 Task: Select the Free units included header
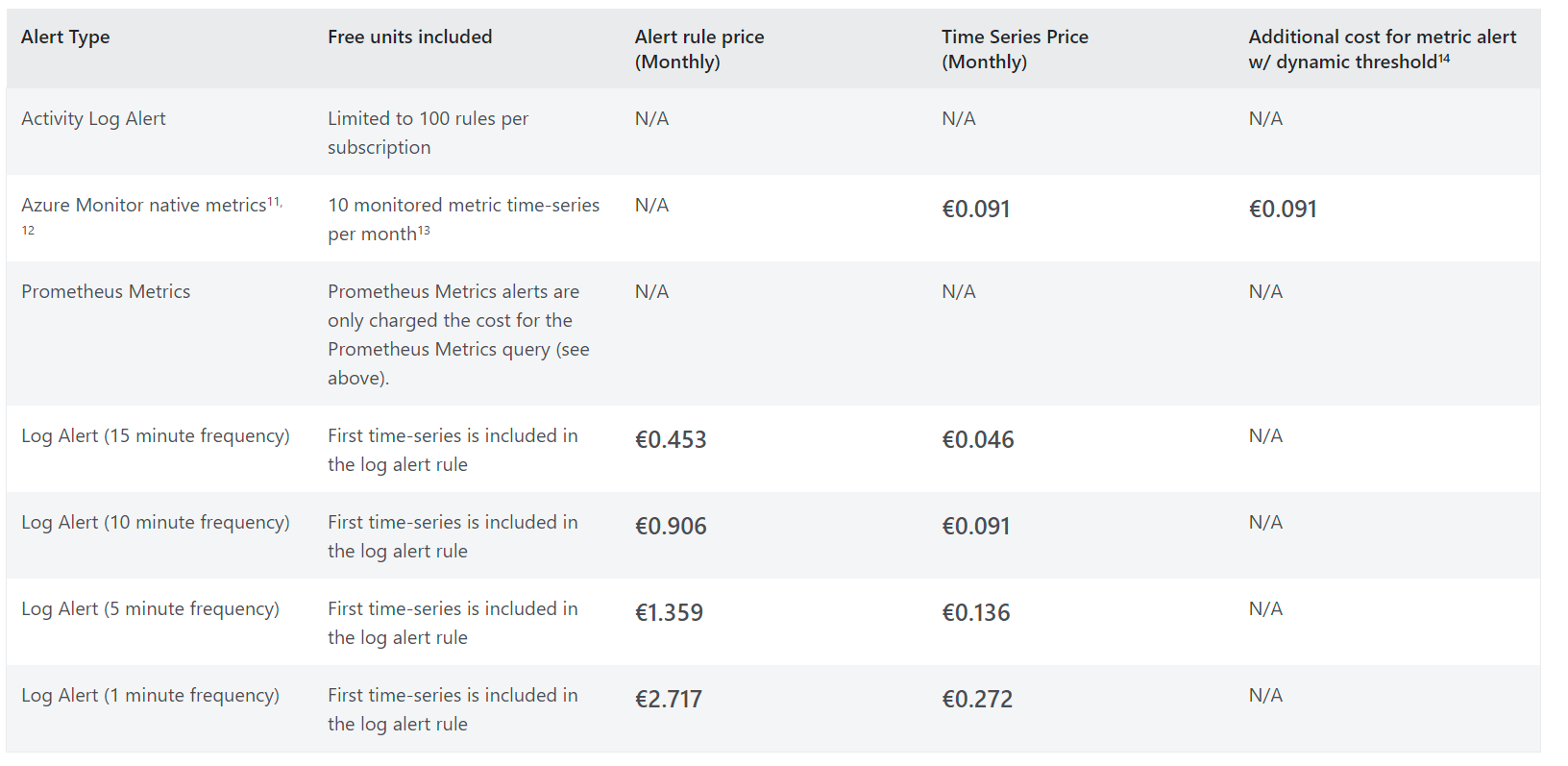(410, 37)
